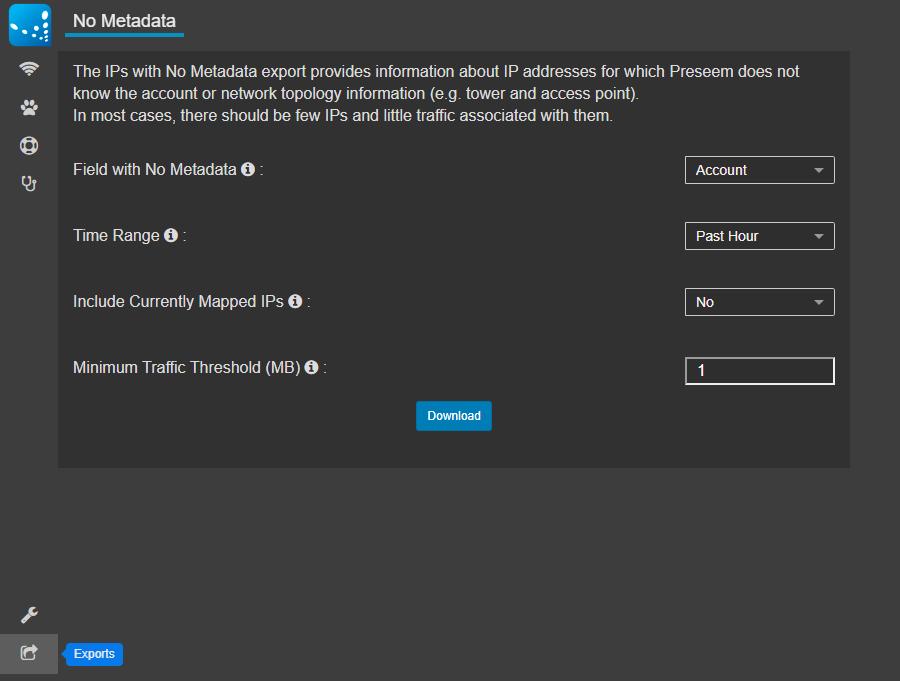Click the 'Include Currently Mapped IPs' label

point(178,301)
